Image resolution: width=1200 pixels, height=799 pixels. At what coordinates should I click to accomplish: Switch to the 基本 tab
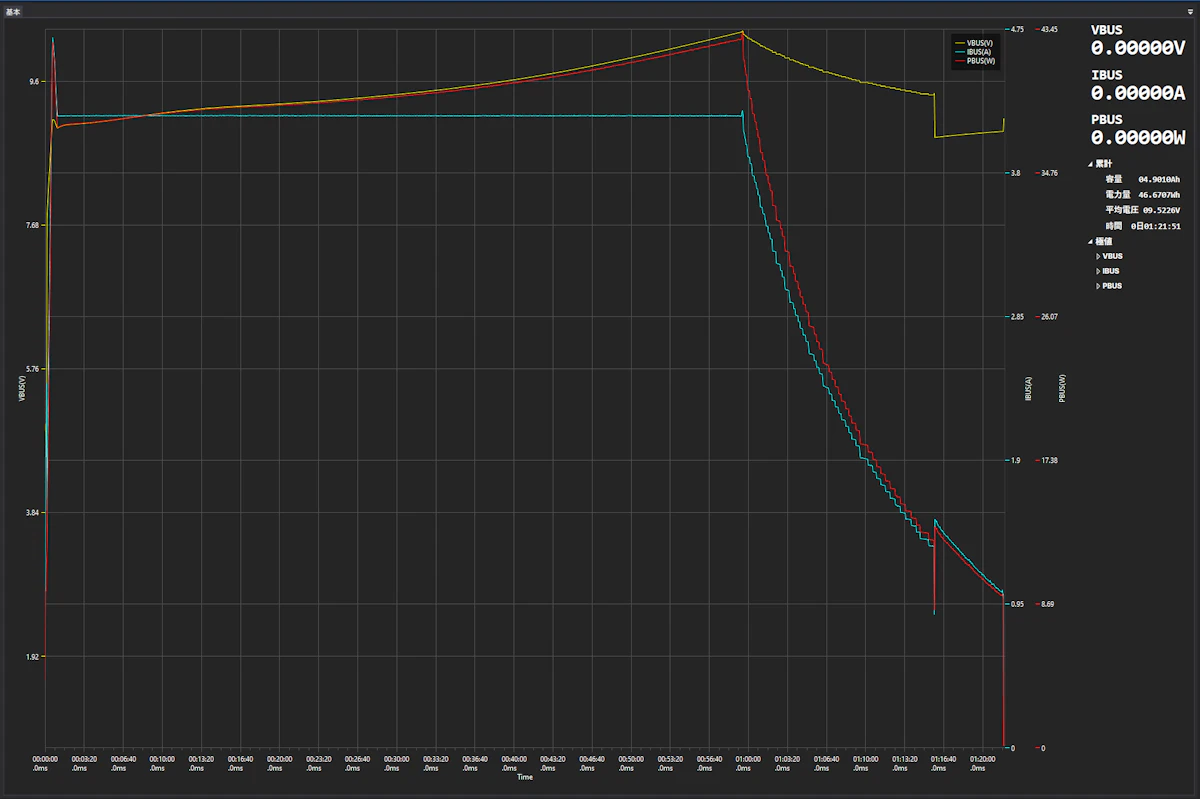tap(13, 11)
